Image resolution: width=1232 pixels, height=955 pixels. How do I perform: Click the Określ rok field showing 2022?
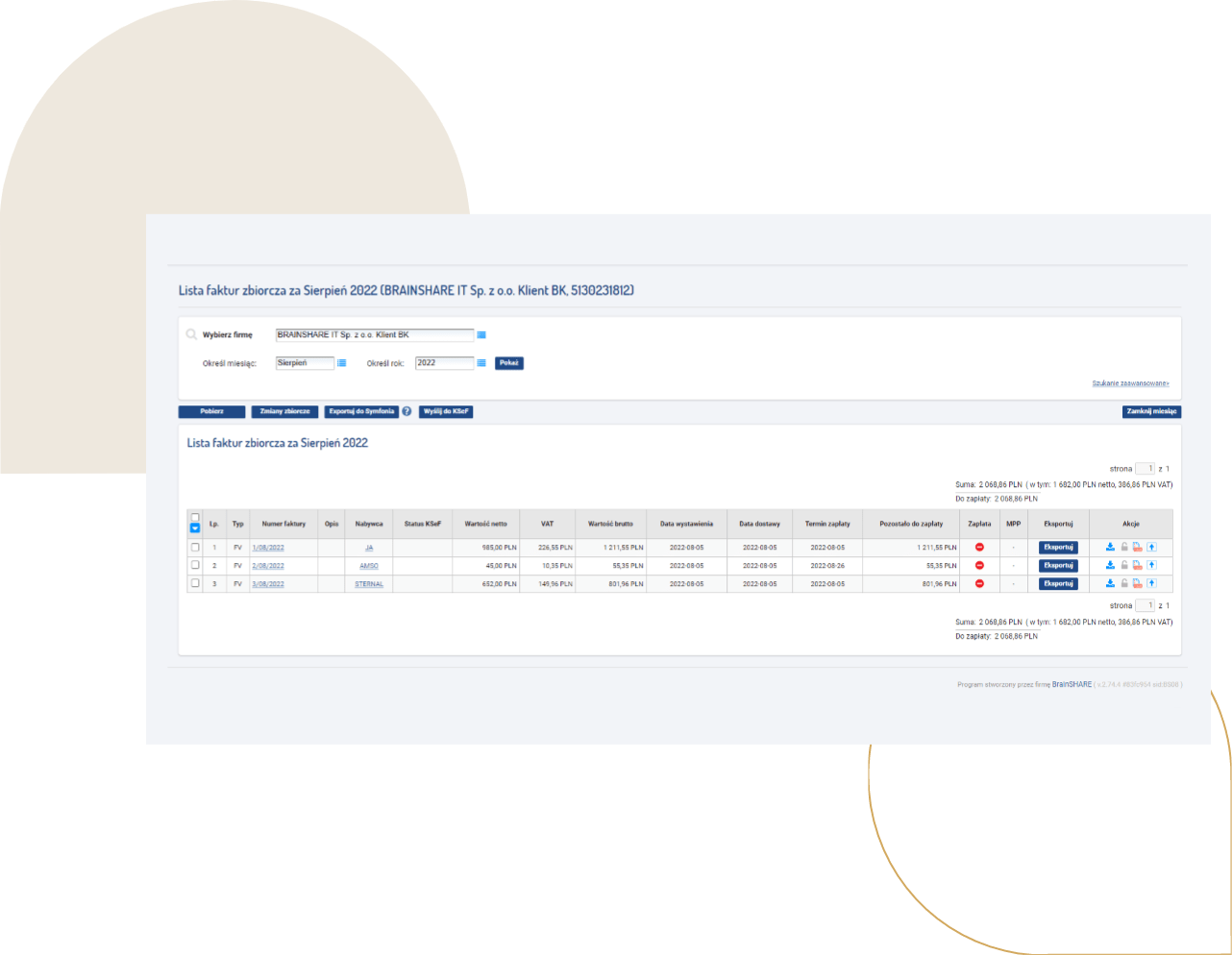pyautogui.click(x=444, y=363)
